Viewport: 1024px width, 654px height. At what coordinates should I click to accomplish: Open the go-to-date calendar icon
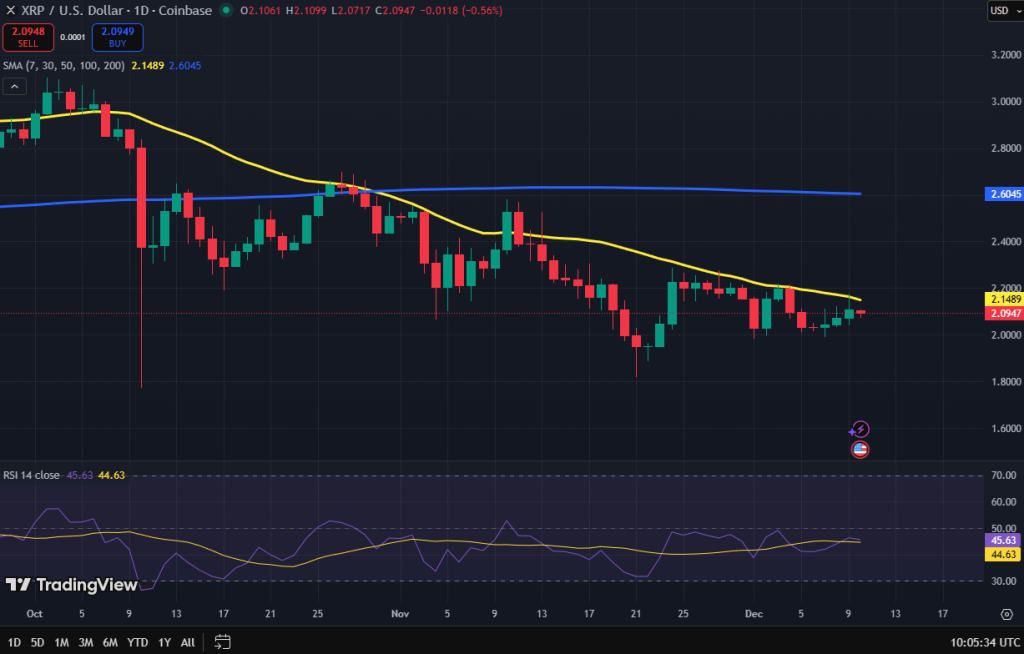pos(222,641)
